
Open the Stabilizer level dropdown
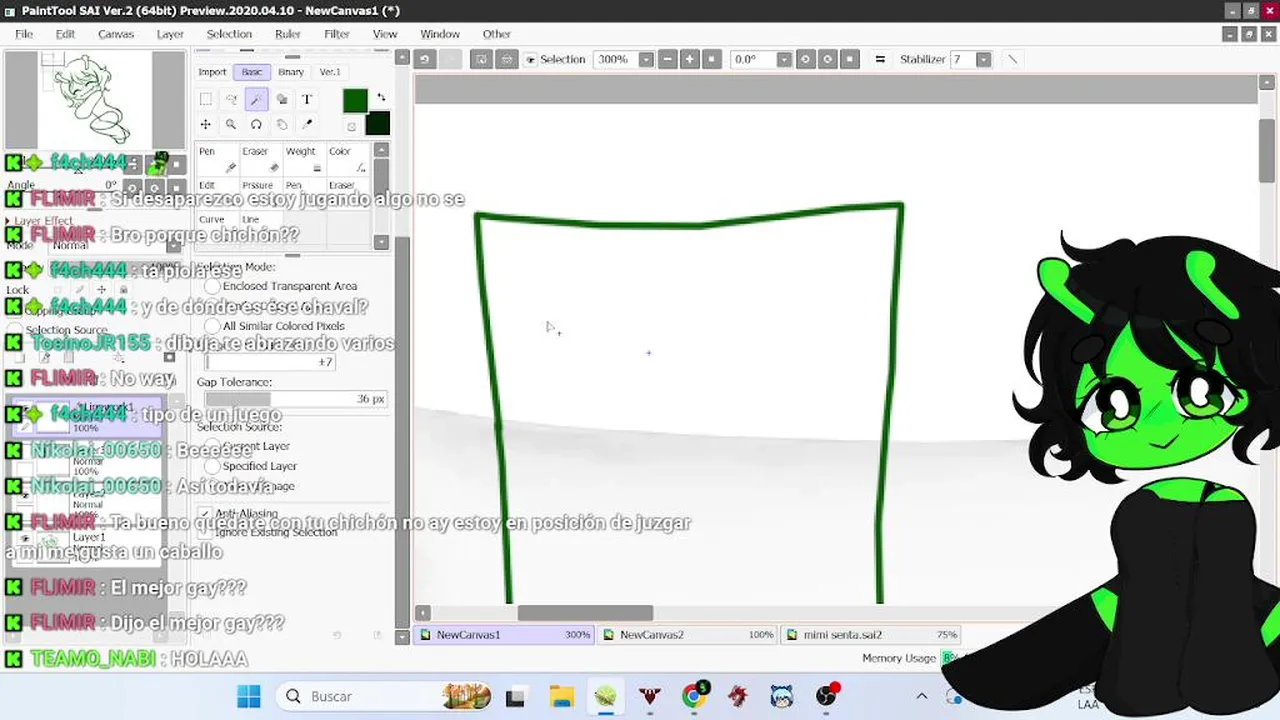tap(983, 59)
